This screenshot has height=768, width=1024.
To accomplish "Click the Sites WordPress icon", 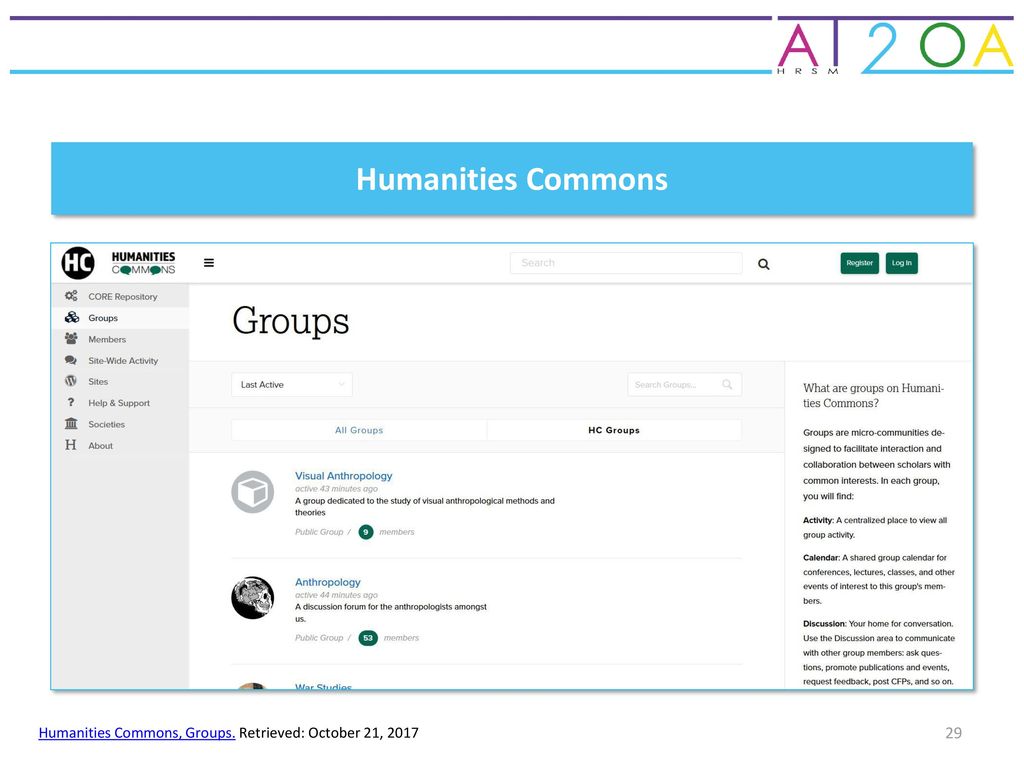I will pos(71,381).
